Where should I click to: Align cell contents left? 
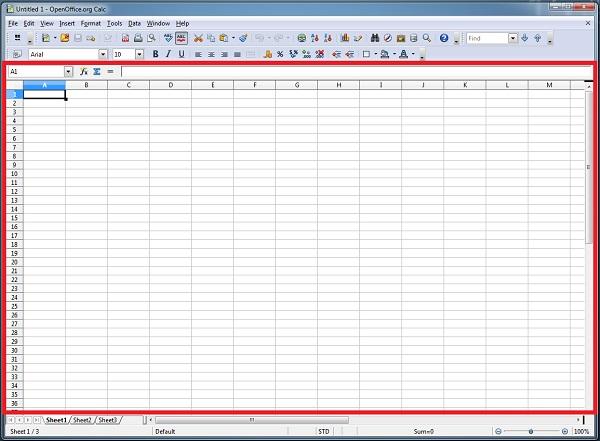(x=198, y=54)
